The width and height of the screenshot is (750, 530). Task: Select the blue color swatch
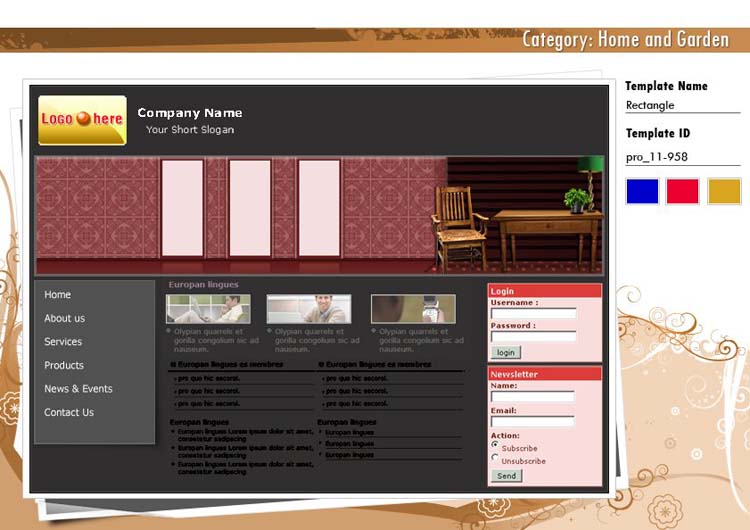point(642,191)
